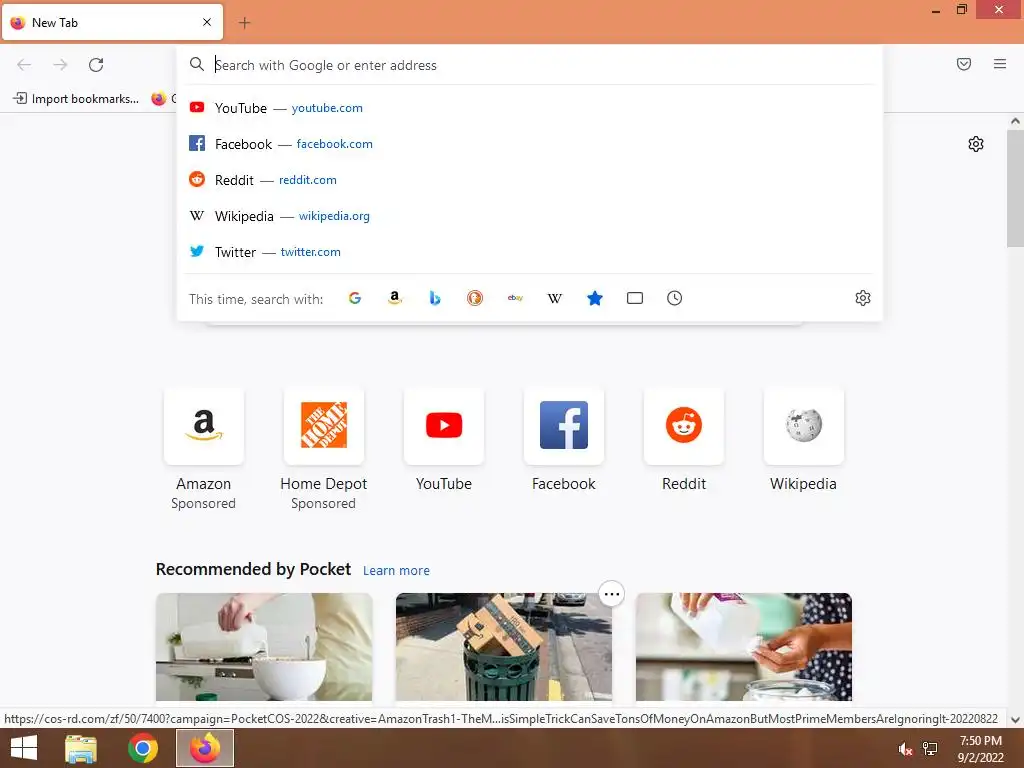Click muted volume icon in system tray
The height and width of the screenshot is (768, 1024).
904,749
